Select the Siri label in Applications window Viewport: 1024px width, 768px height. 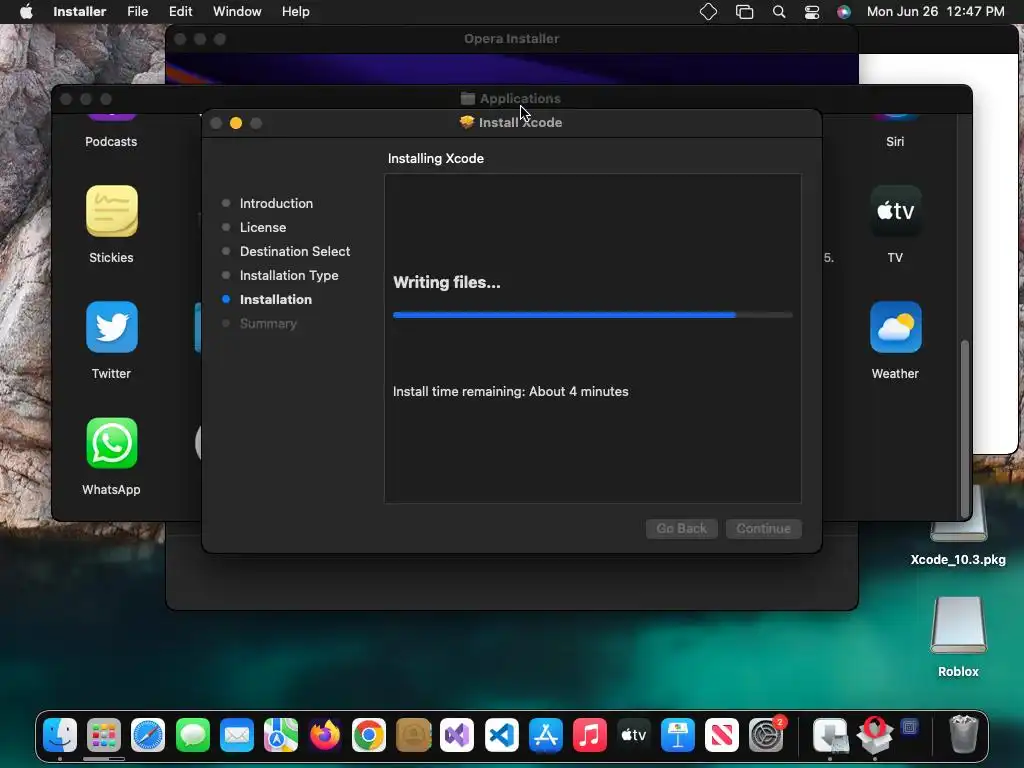(x=895, y=142)
